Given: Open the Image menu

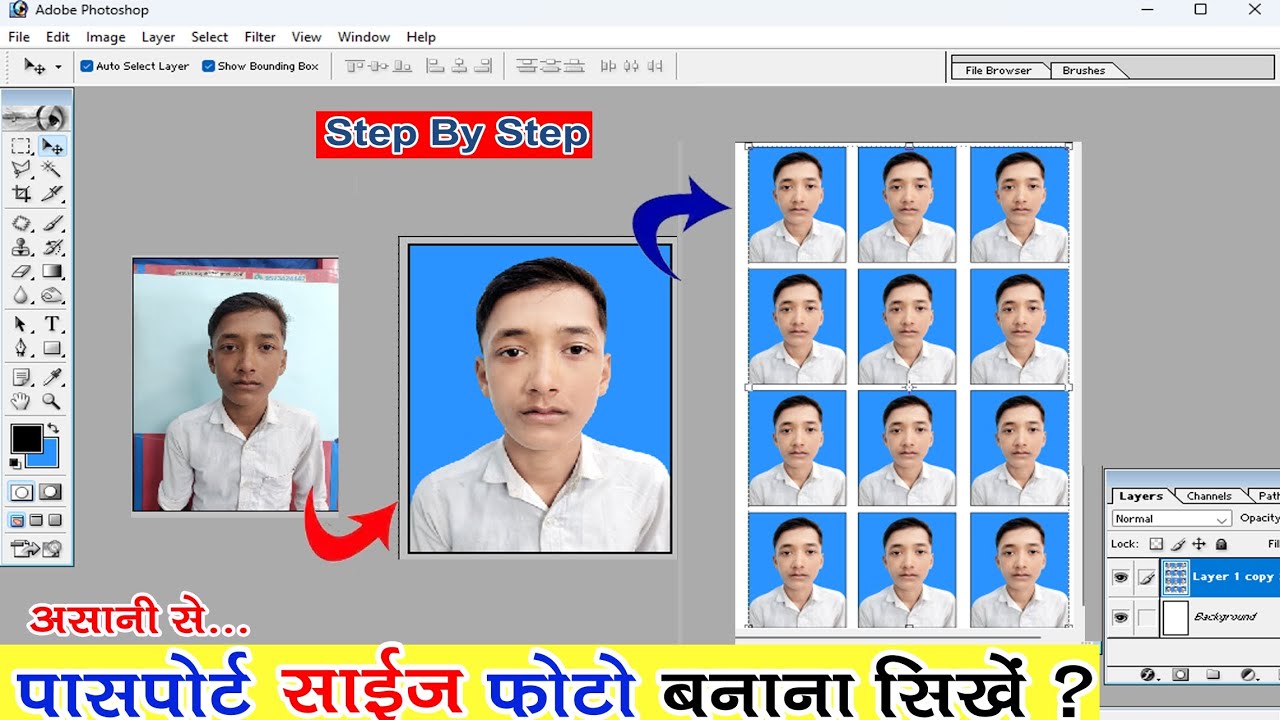Looking at the screenshot, I should [x=106, y=37].
